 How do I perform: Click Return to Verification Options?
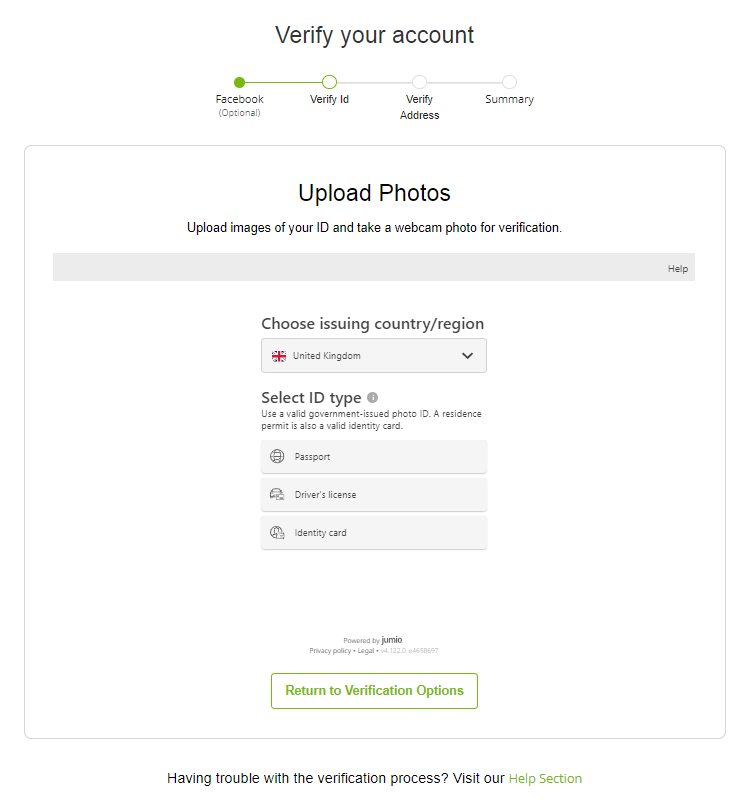click(374, 691)
